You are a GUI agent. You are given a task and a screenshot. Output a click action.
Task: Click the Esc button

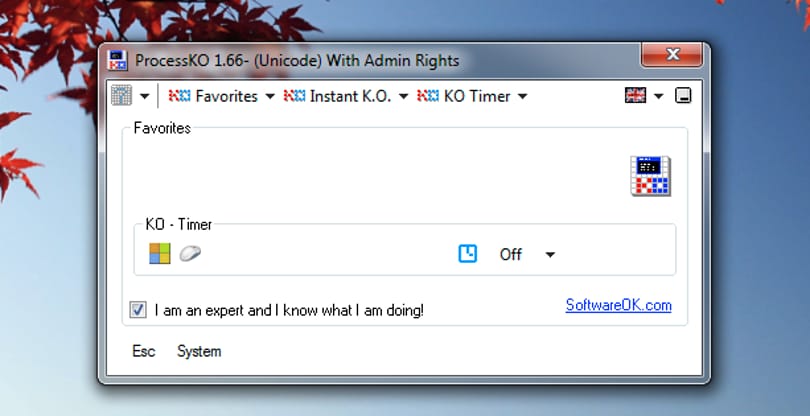[x=144, y=351]
